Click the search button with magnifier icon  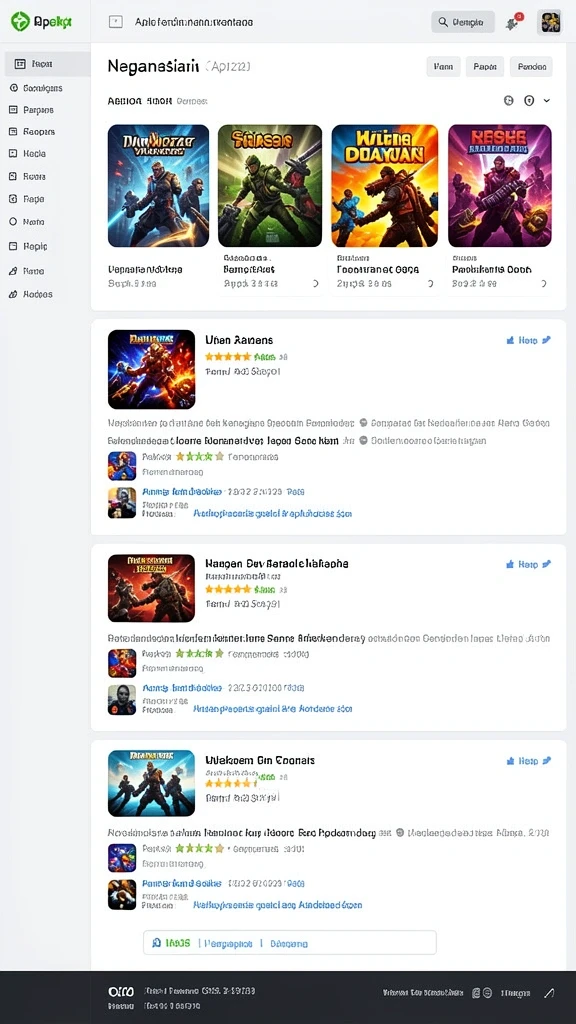pyautogui.click(x=462, y=22)
